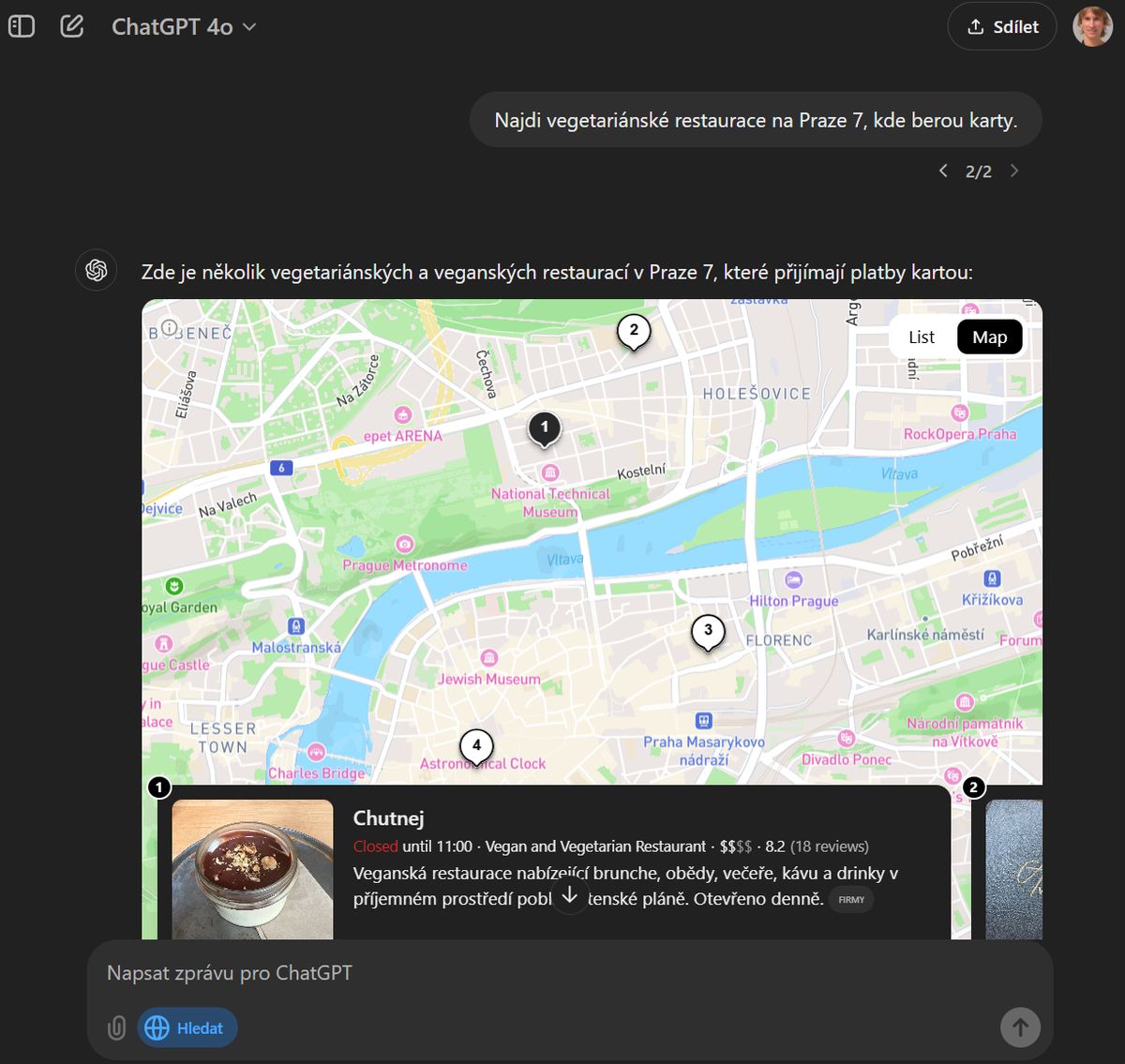Click the HOLEŠOVICE district label

coord(757,394)
